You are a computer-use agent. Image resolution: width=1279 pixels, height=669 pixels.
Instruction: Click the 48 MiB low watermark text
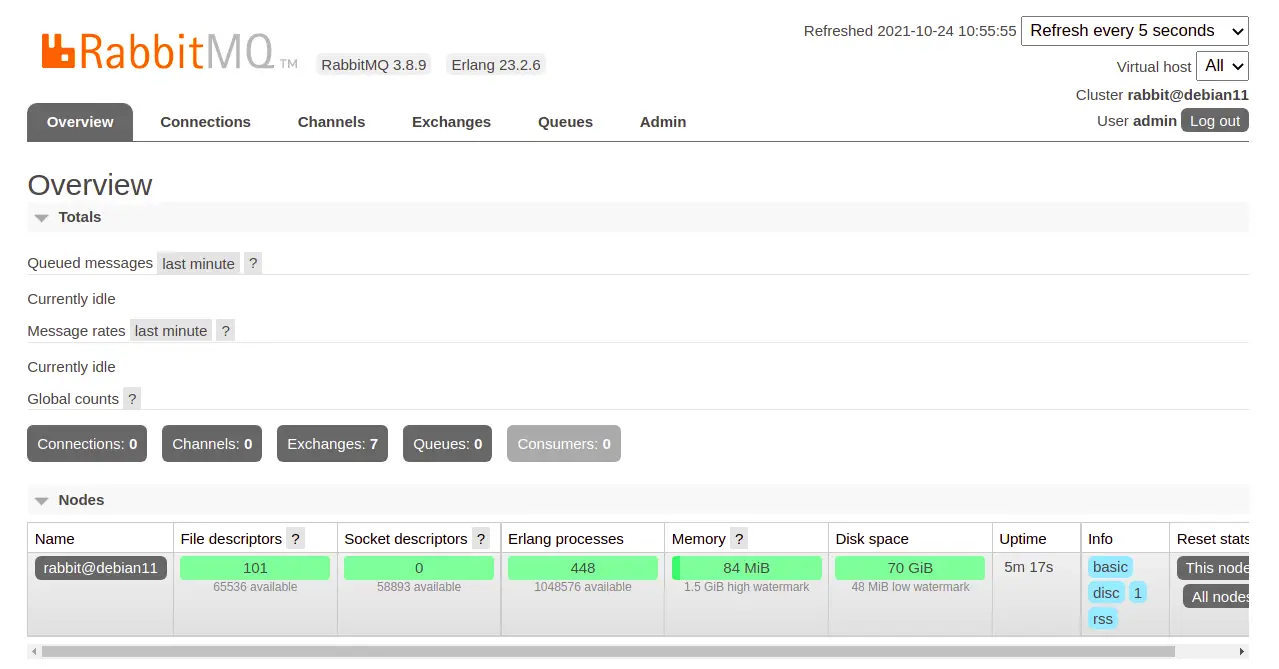pyautogui.click(x=910, y=587)
